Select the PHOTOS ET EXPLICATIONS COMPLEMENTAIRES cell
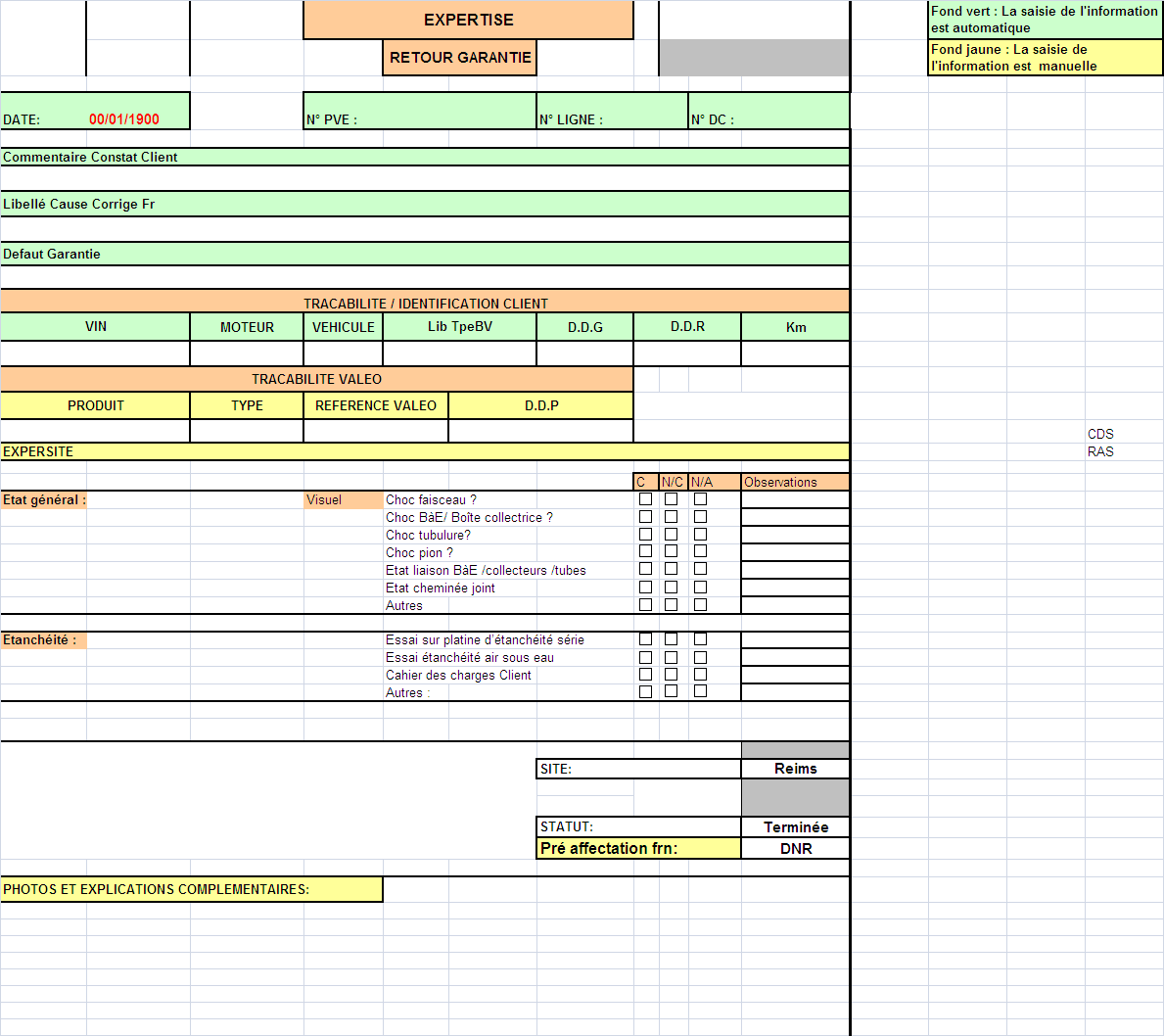 (192, 889)
